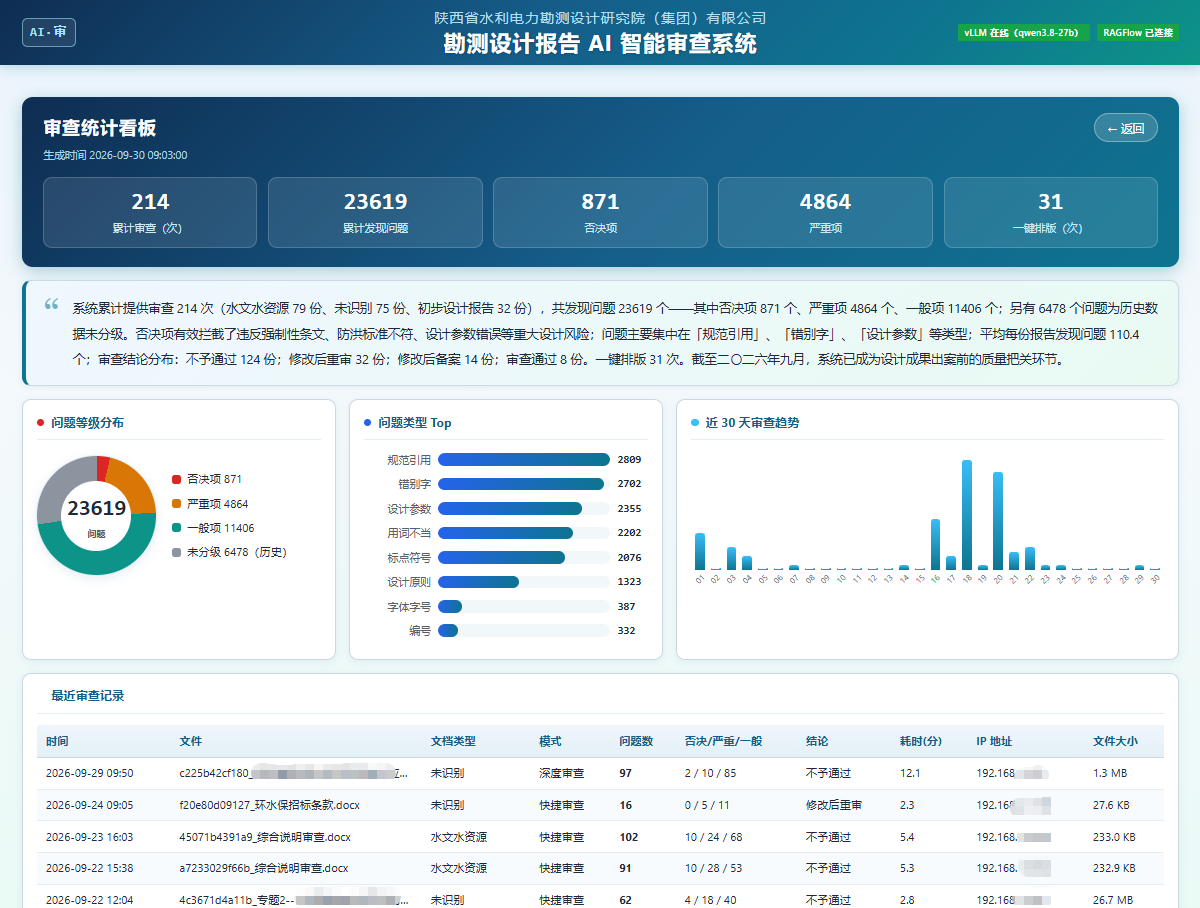Screen dimensions: 1200x908
Task: Click the red 否决项 legend swatch
Action: 177,480
